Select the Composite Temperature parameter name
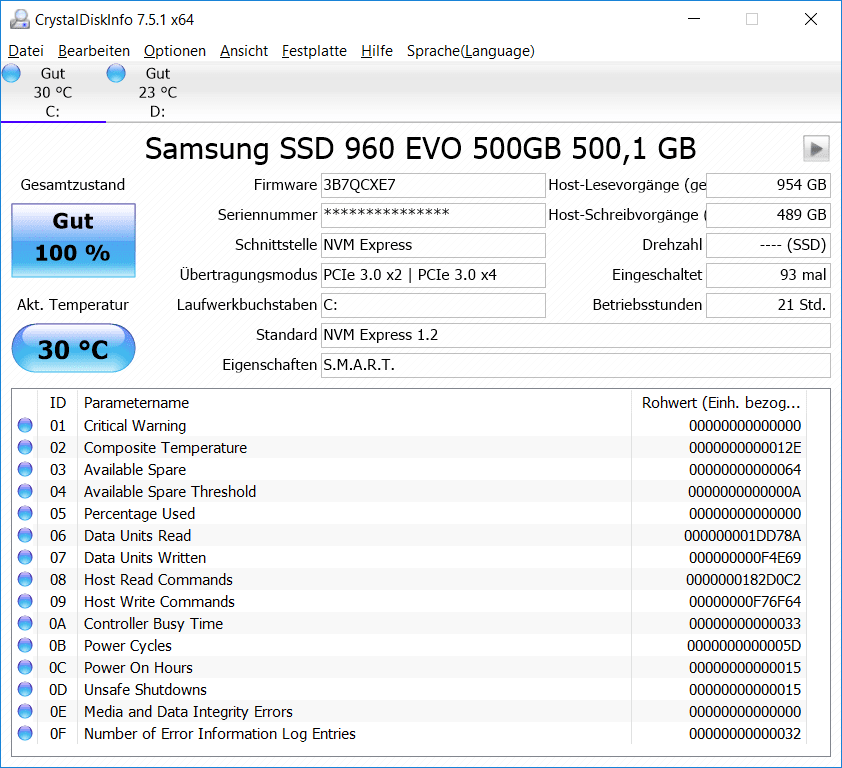The image size is (842, 768). 165,448
